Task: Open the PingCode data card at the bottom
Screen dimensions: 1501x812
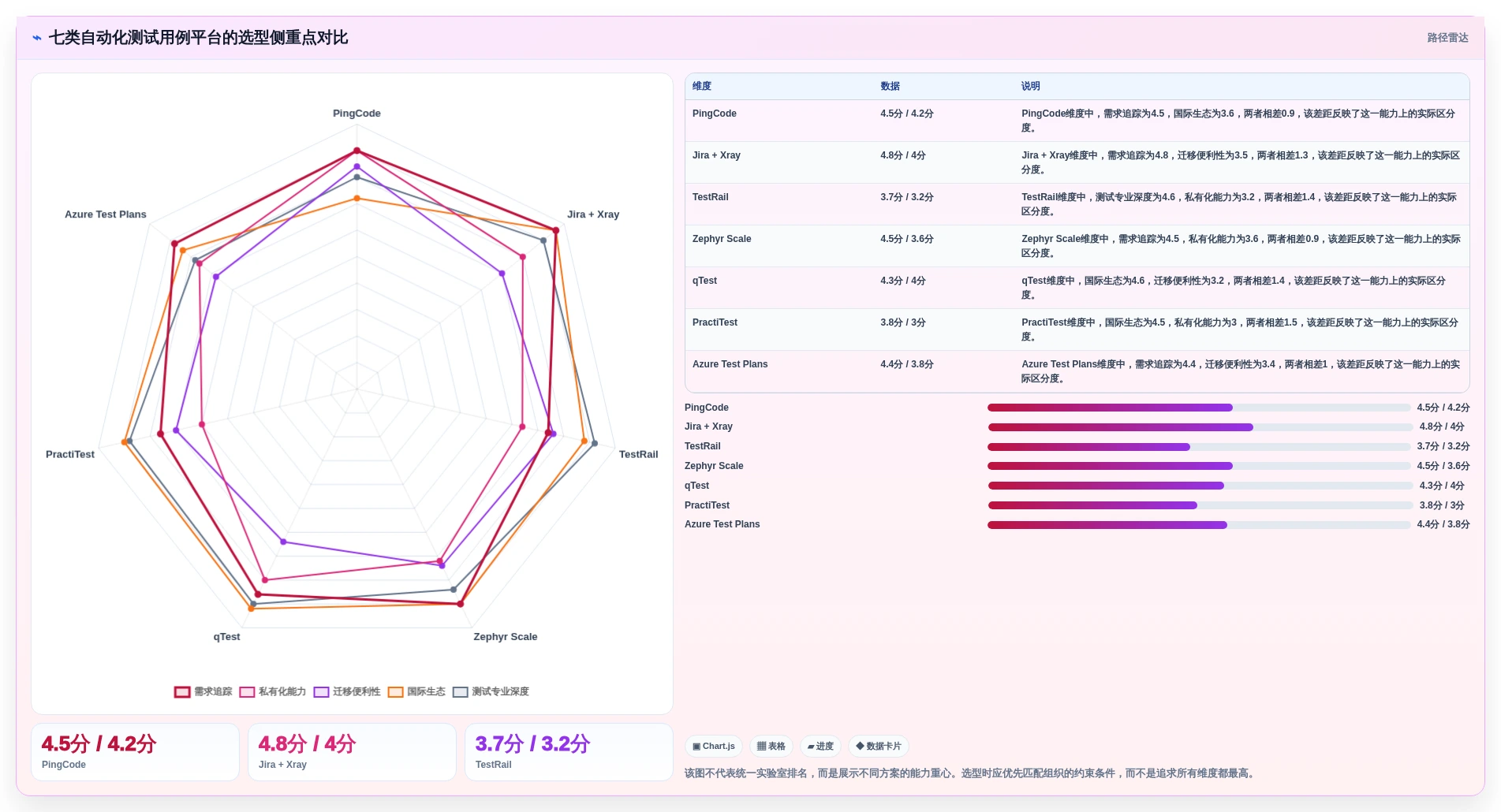Action: coord(135,752)
